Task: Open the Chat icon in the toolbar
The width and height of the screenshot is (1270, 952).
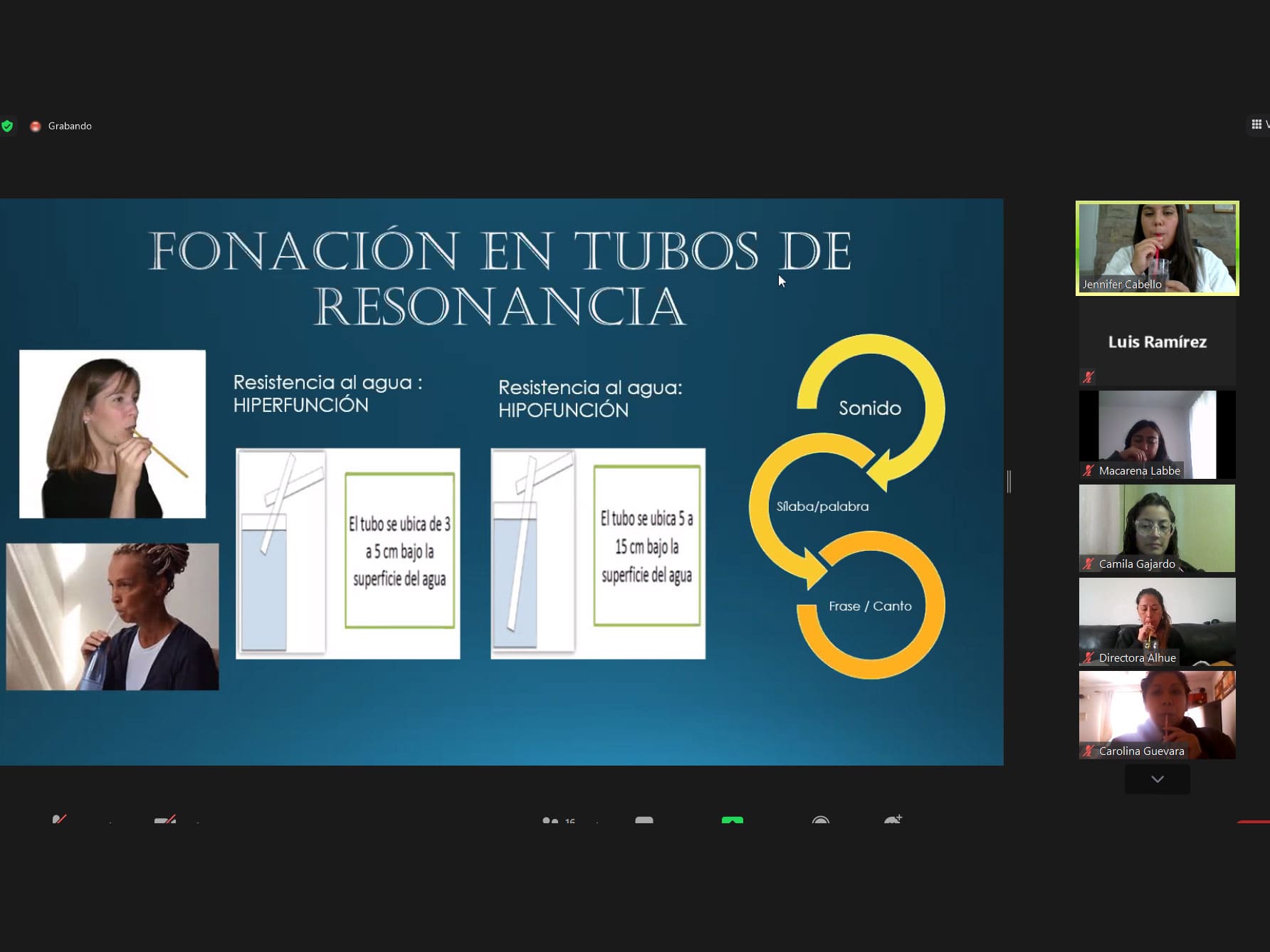Action: 644,820
